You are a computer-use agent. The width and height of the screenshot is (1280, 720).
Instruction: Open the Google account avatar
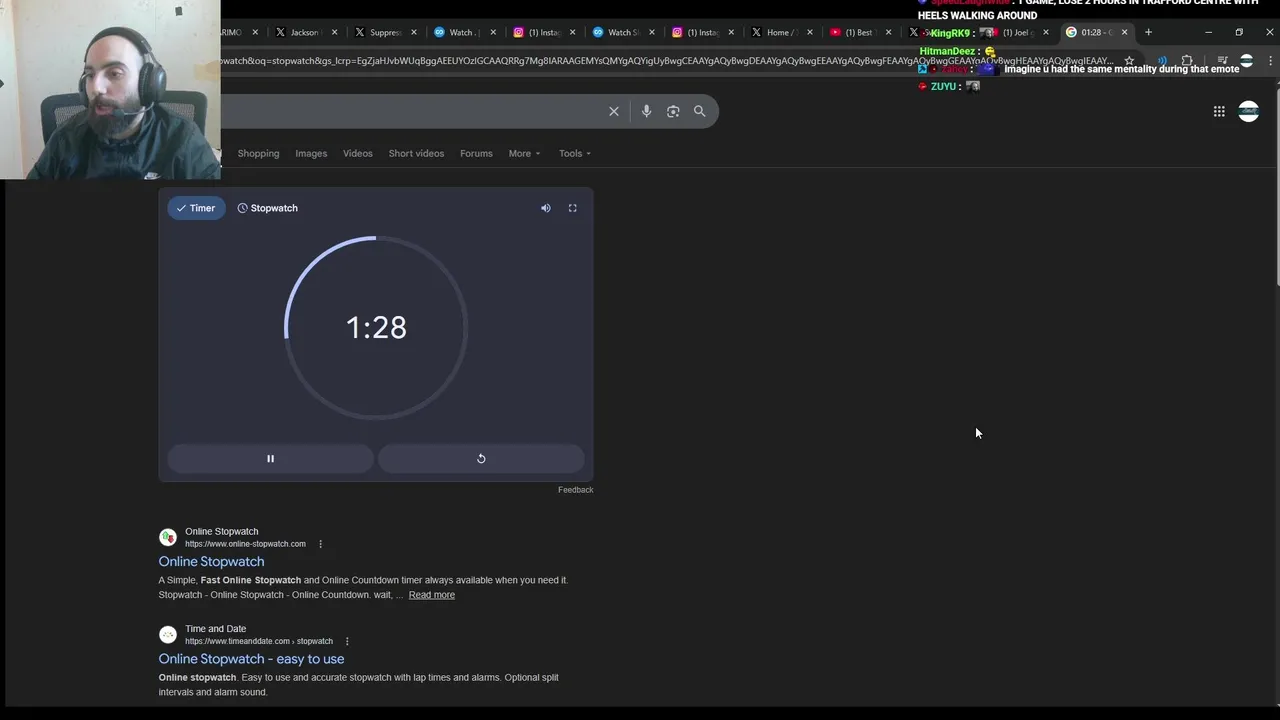[x=1249, y=111]
